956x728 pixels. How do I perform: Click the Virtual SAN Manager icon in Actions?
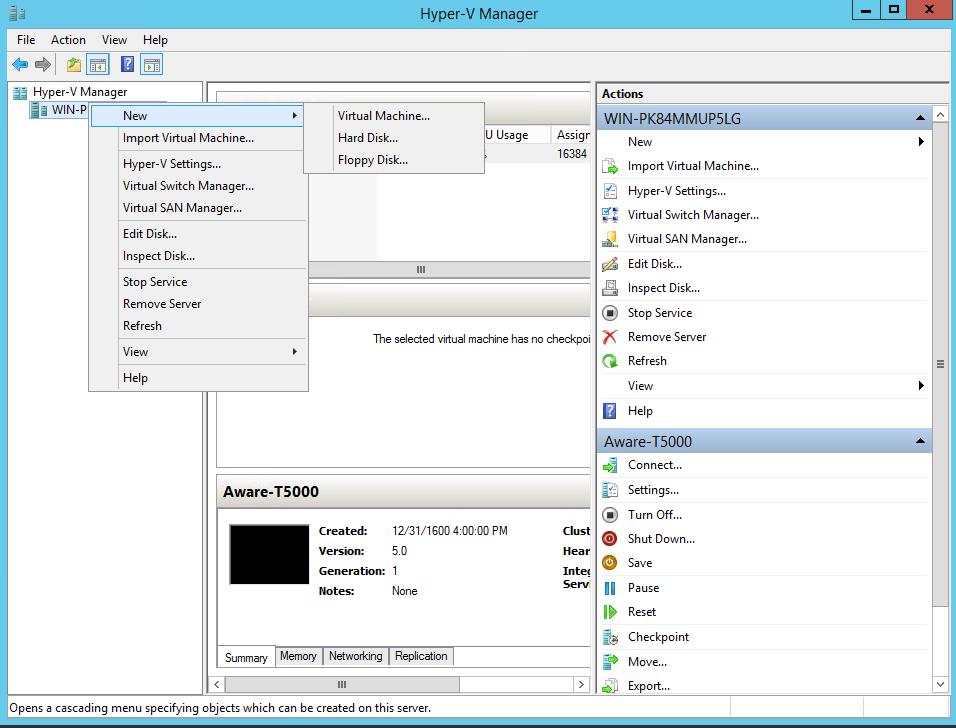pos(610,239)
